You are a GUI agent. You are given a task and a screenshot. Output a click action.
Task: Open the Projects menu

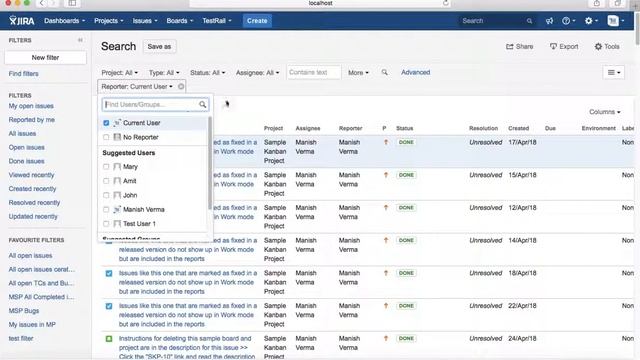pyautogui.click(x=109, y=21)
